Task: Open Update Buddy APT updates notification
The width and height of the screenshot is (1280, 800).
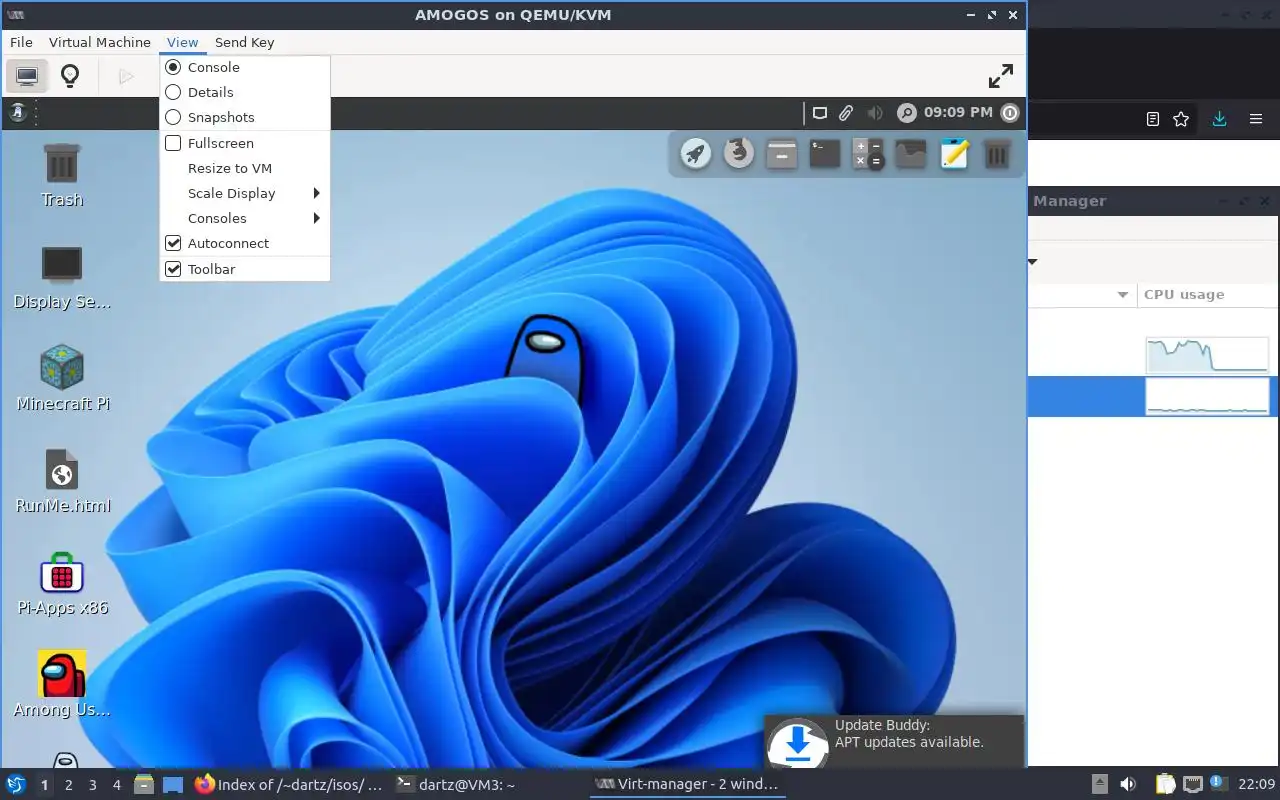Action: tap(895, 742)
